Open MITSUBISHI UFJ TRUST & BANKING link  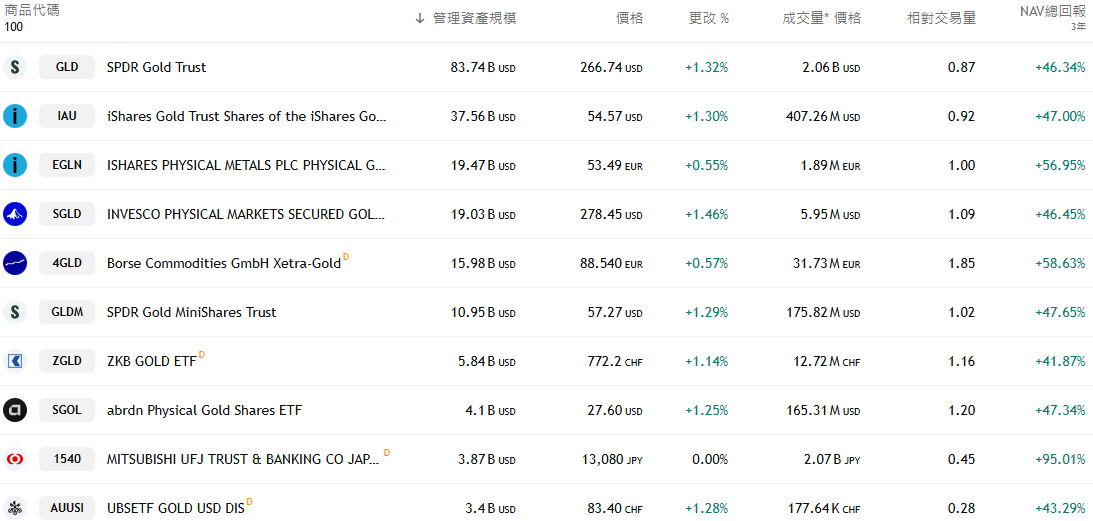pyautogui.click(x=244, y=459)
